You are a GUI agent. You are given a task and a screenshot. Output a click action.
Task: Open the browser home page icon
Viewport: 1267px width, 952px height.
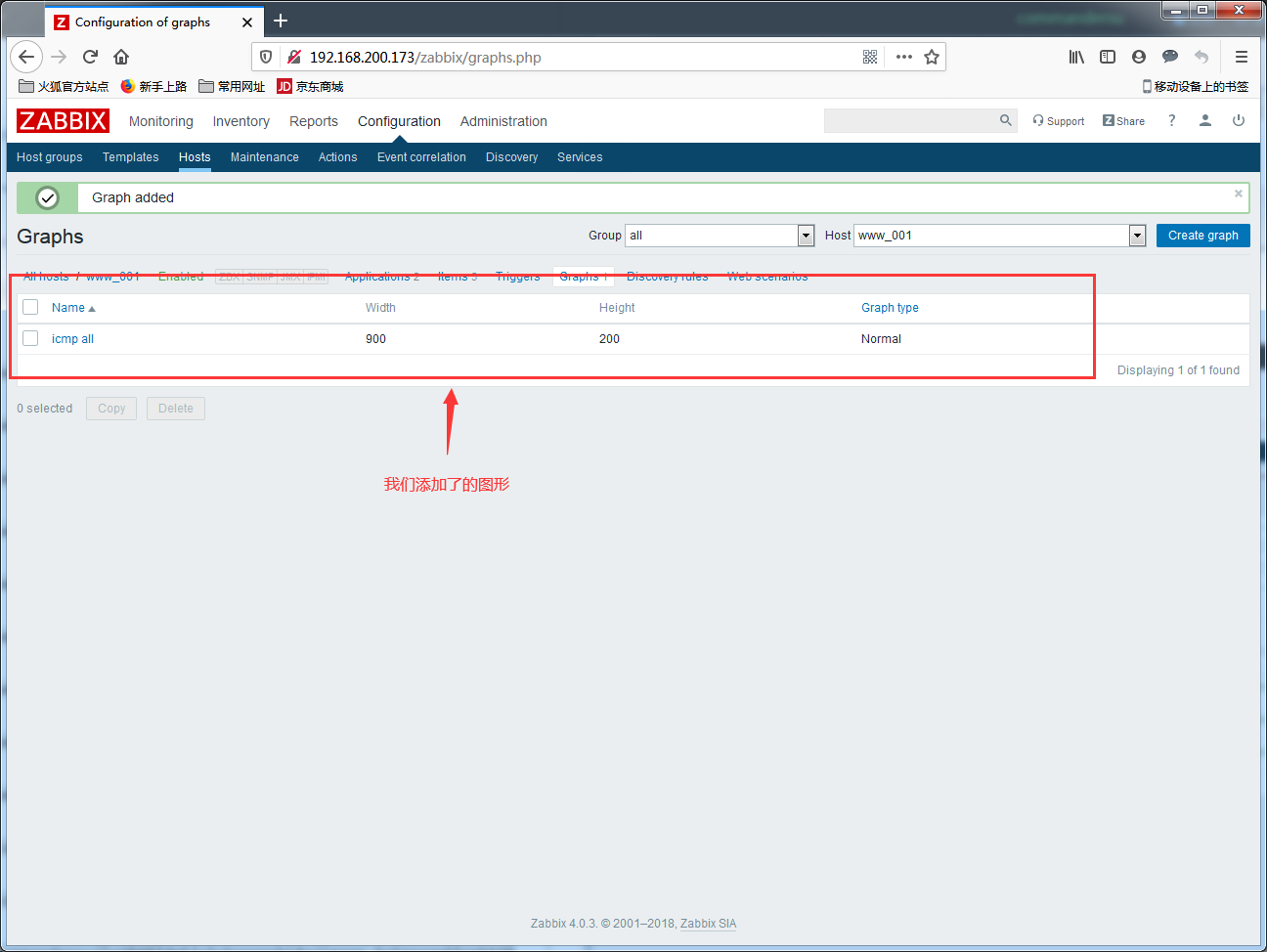[x=121, y=57]
